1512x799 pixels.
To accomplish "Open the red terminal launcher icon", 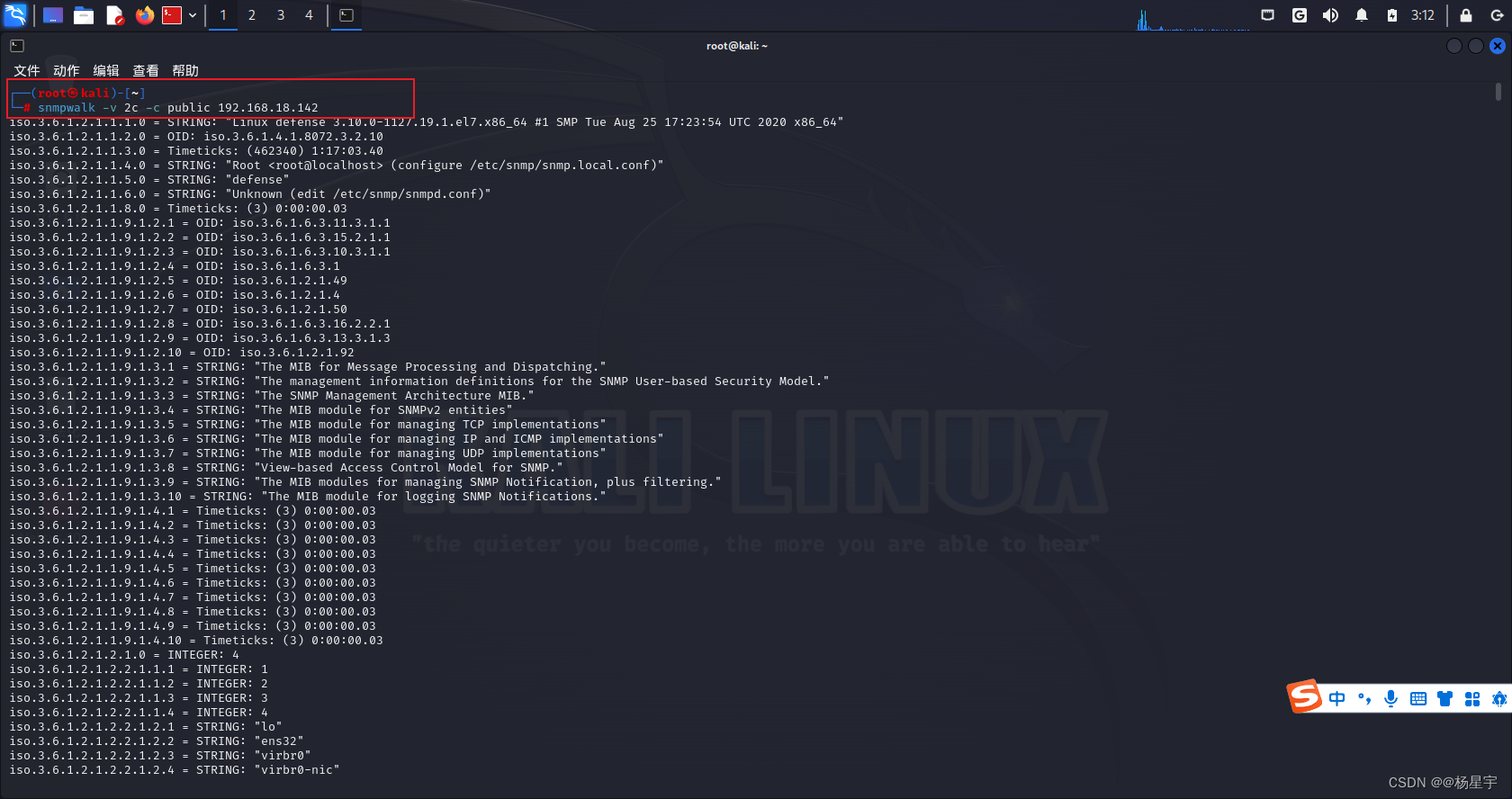I will (172, 15).
